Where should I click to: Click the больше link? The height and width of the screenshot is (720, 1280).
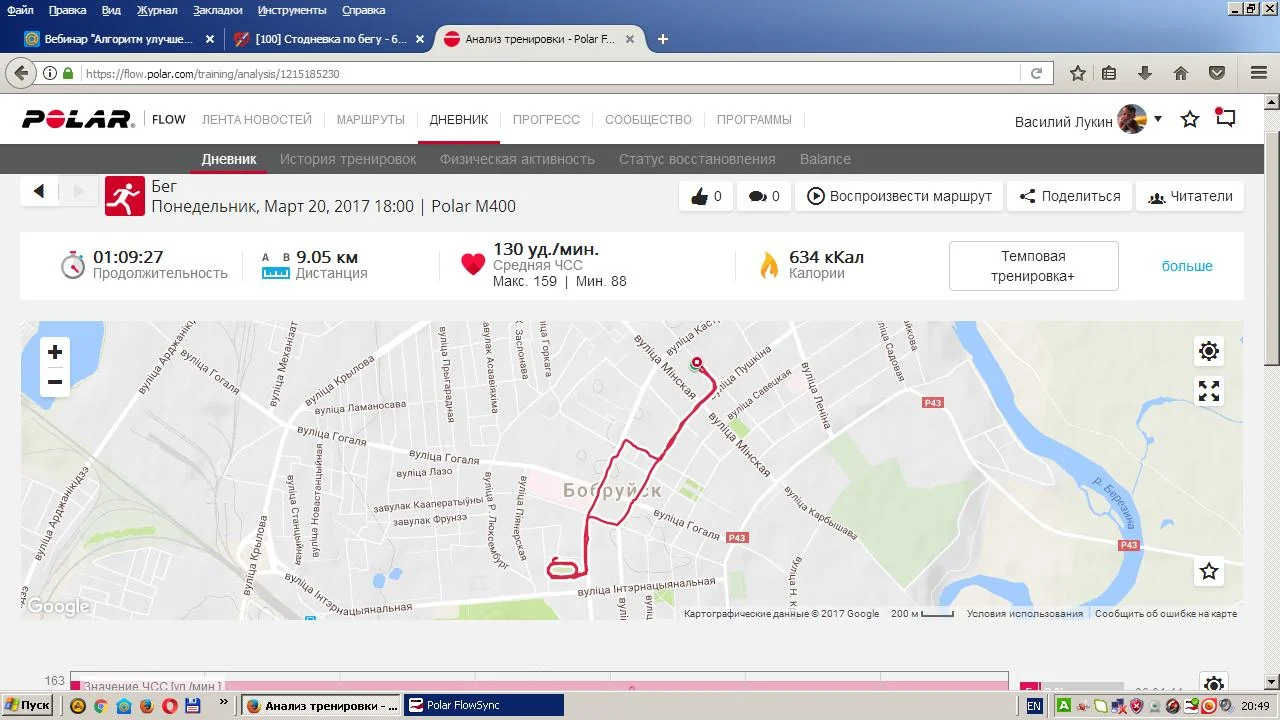coord(1187,266)
